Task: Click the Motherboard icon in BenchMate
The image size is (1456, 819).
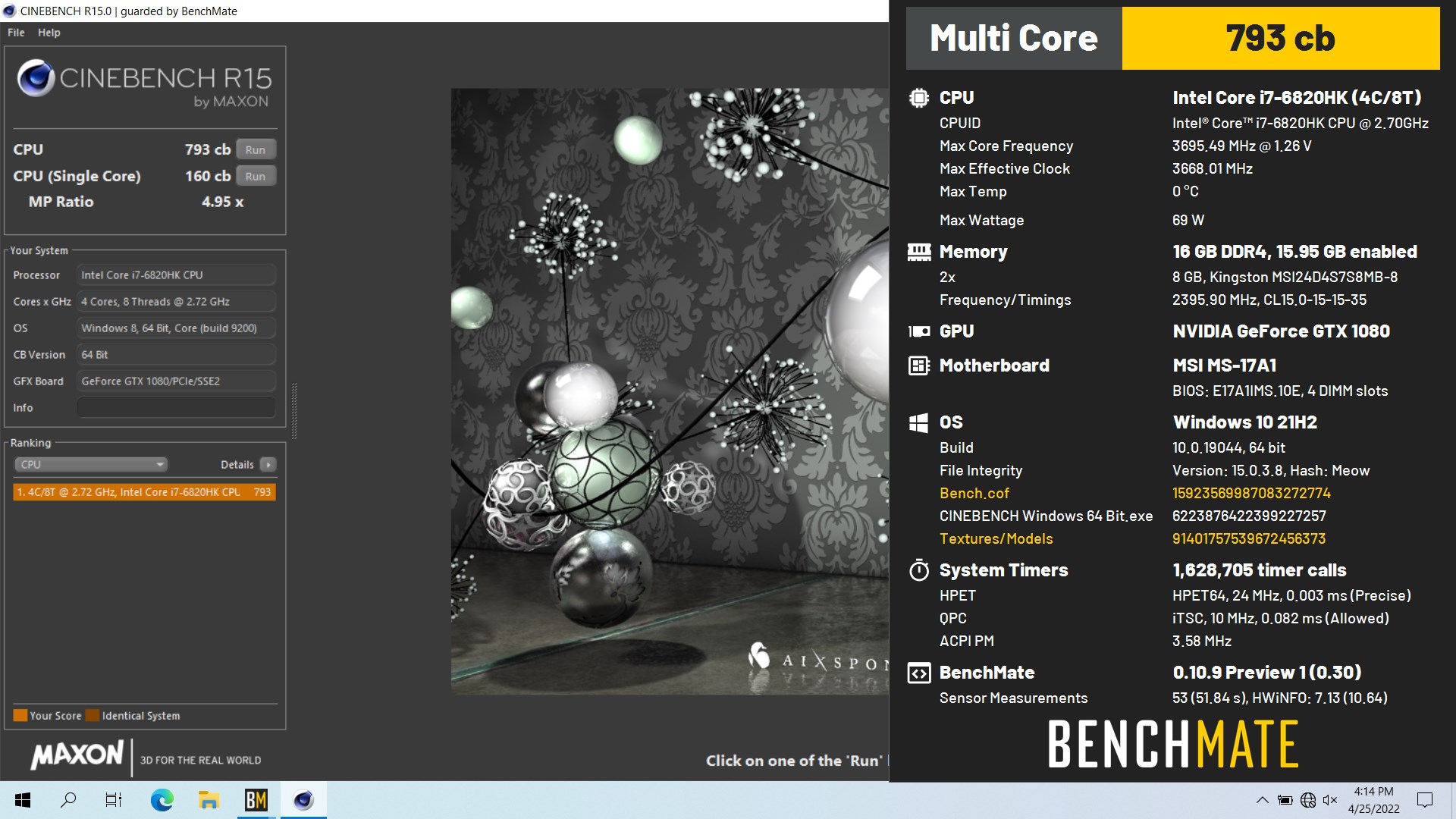Action: point(918,366)
